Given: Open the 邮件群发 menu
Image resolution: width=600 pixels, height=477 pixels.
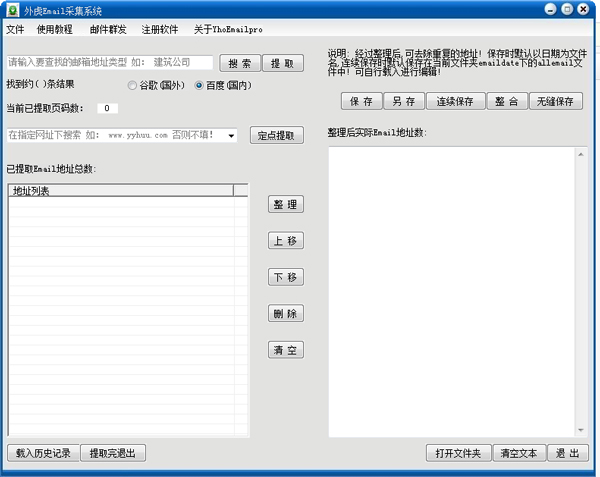Looking at the screenshot, I should 108,30.
